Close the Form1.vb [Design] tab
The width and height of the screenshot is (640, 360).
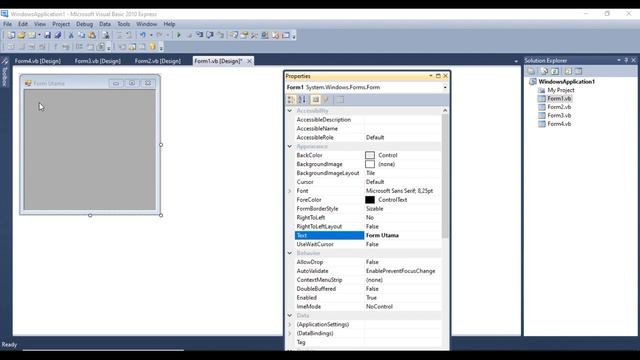(249, 61)
